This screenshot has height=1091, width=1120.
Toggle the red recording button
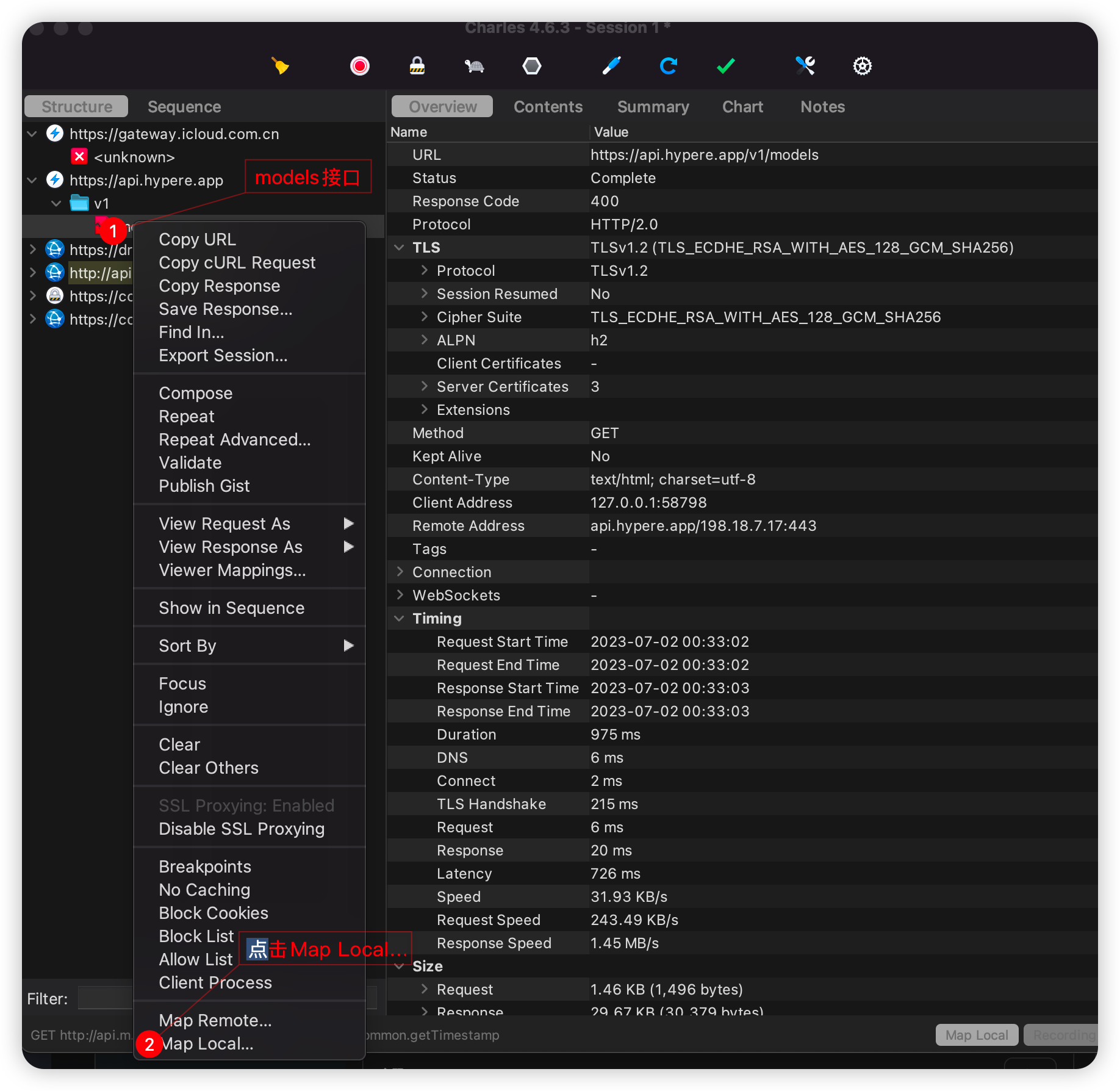click(x=359, y=65)
